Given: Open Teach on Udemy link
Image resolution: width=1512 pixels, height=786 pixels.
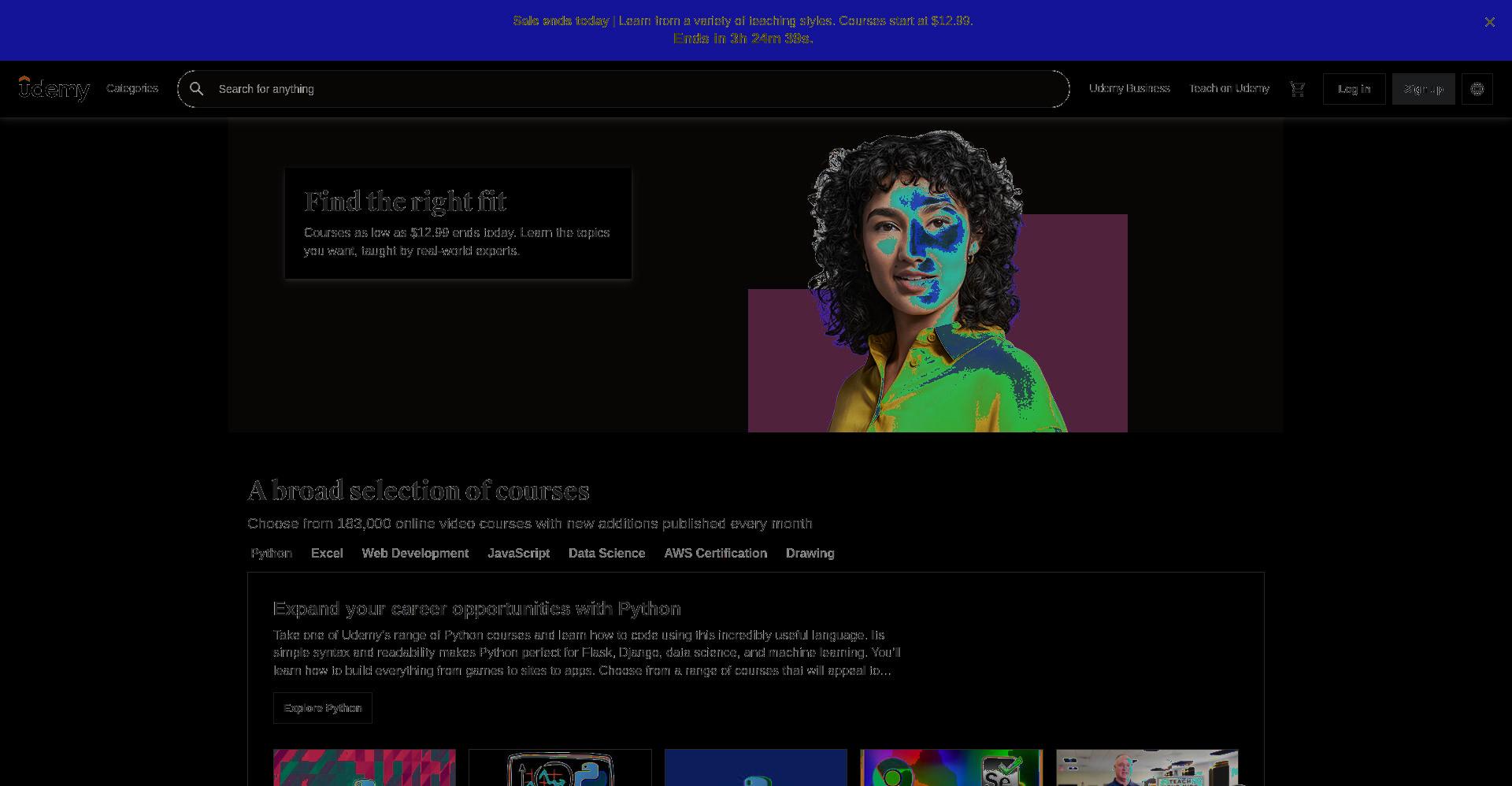Looking at the screenshot, I should [x=1229, y=88].
